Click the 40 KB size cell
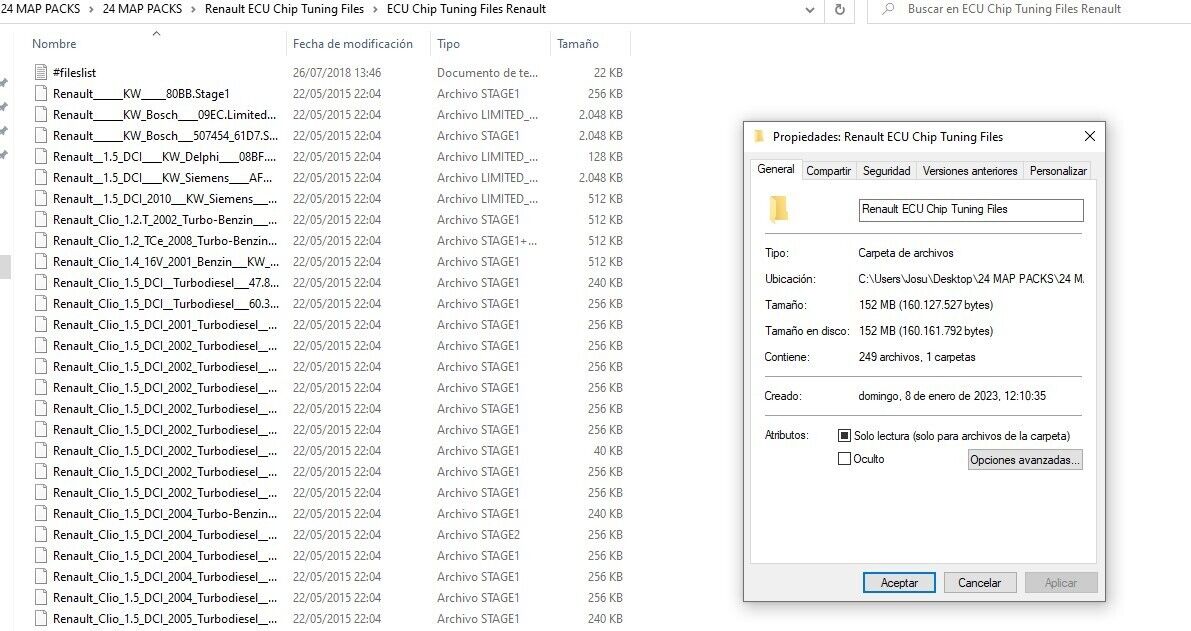Image resolution: width=1191 pixels, height=631 pixels. (x=608, y=450)
